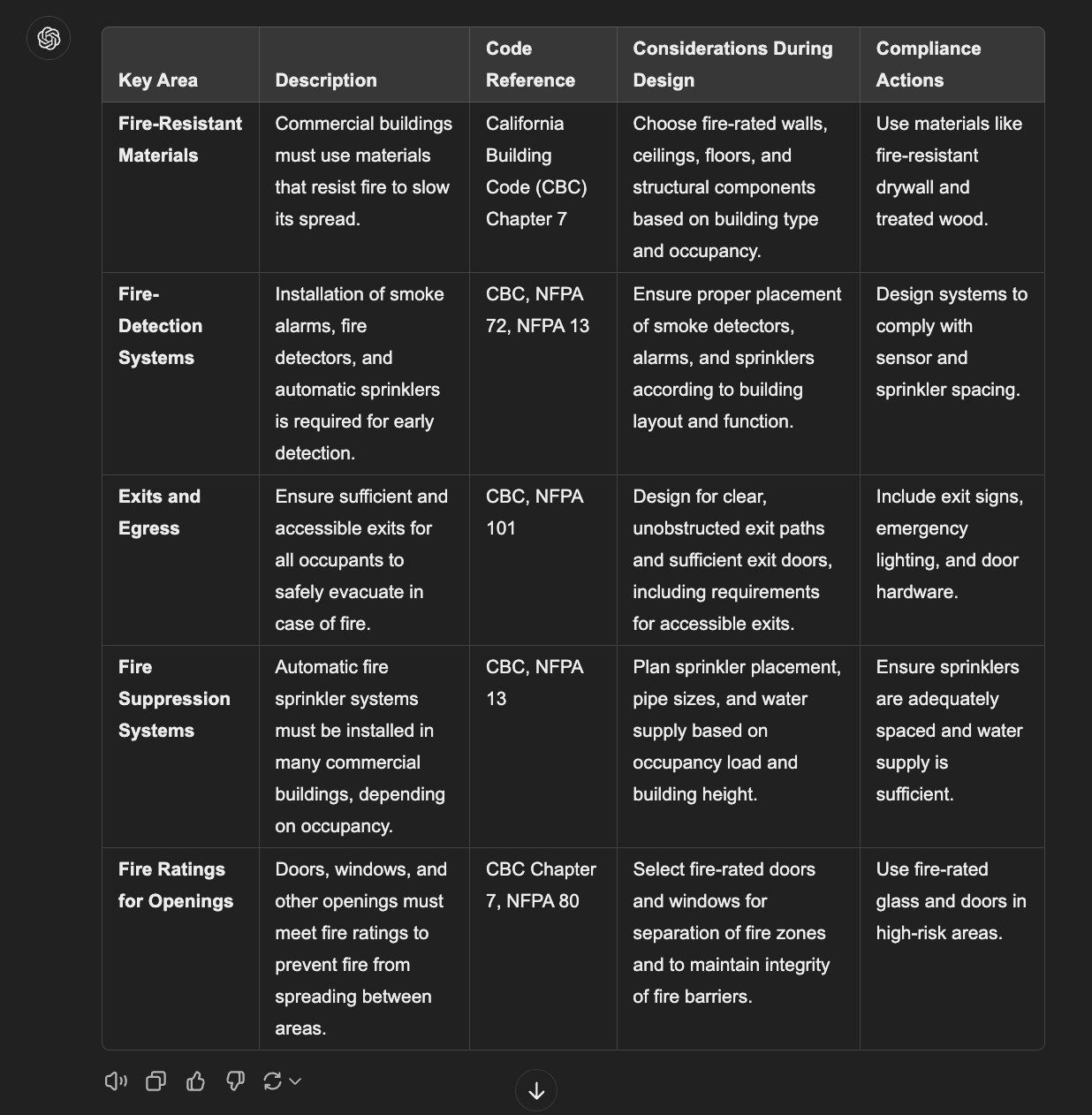Click the read aloud speaker icon
This screenshot has width=1092, height=1115.
pos(116,1081)
